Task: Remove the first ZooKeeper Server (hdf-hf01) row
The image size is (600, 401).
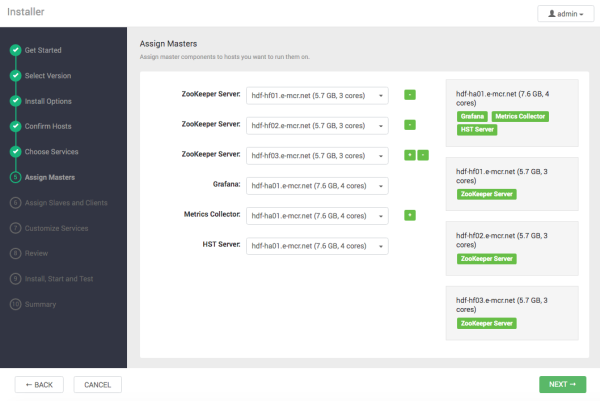Action: pyautogui.click(x=410, y=95)
